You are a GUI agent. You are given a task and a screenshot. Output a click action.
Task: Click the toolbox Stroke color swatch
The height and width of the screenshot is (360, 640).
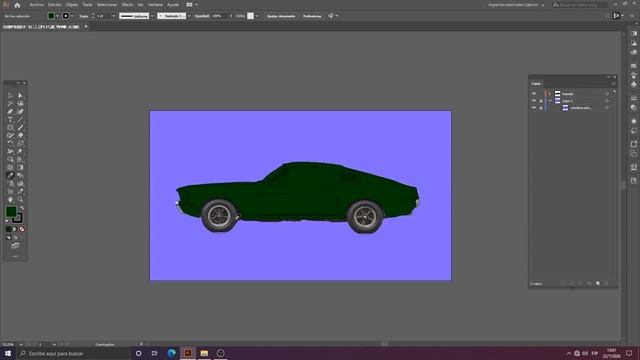tap(17, 218)
